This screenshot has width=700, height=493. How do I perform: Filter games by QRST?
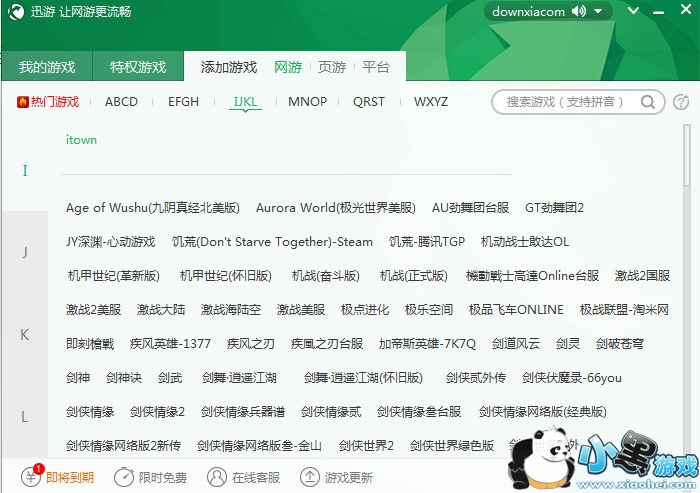pos(369,102)
